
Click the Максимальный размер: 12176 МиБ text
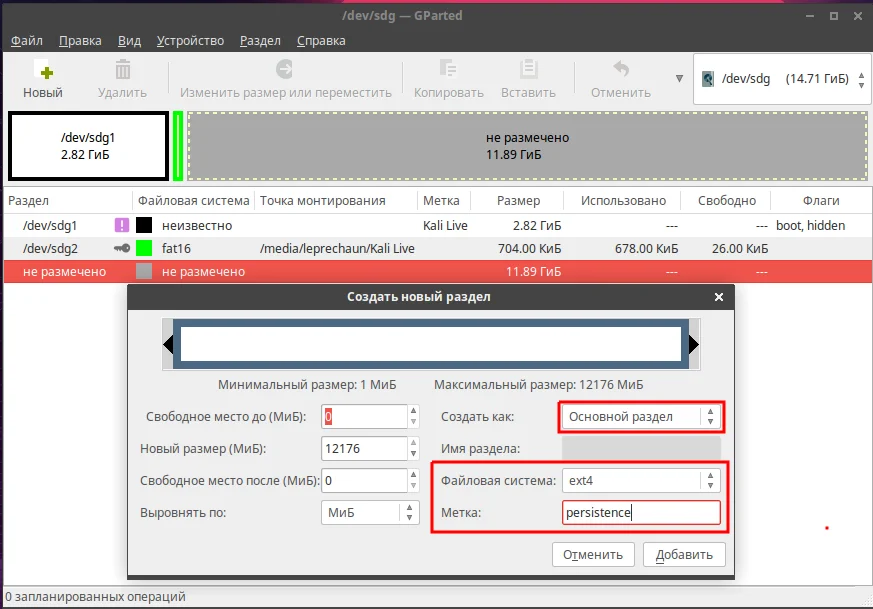click(x=538, y=385)
